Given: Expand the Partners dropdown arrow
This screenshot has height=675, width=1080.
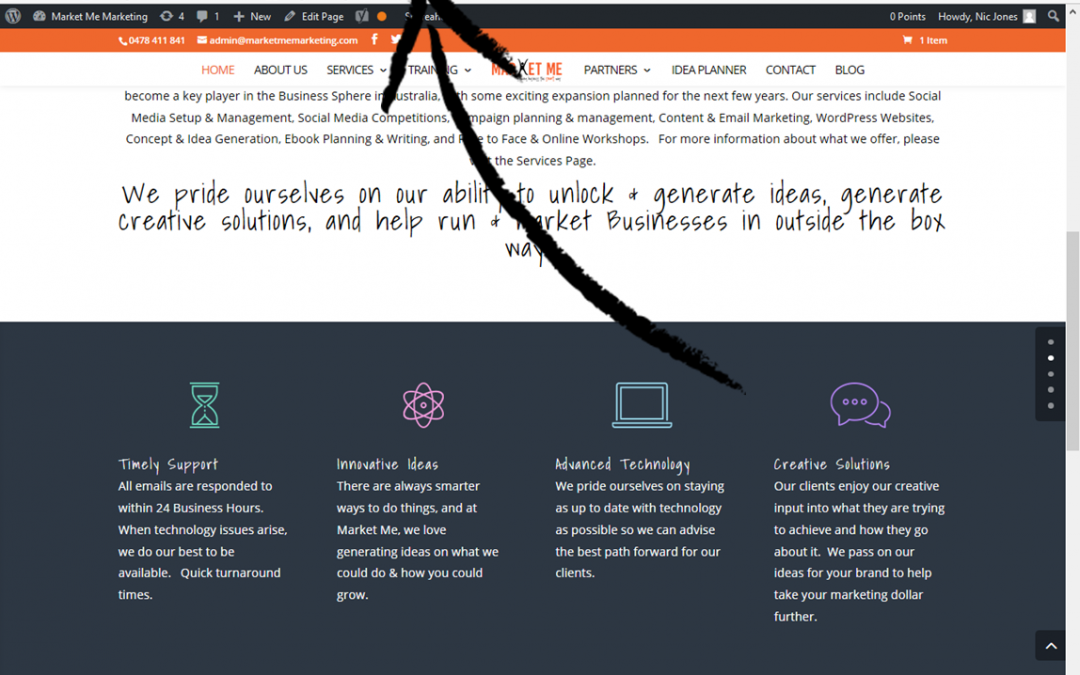Looking at the screenshot, I should (647, 70).
